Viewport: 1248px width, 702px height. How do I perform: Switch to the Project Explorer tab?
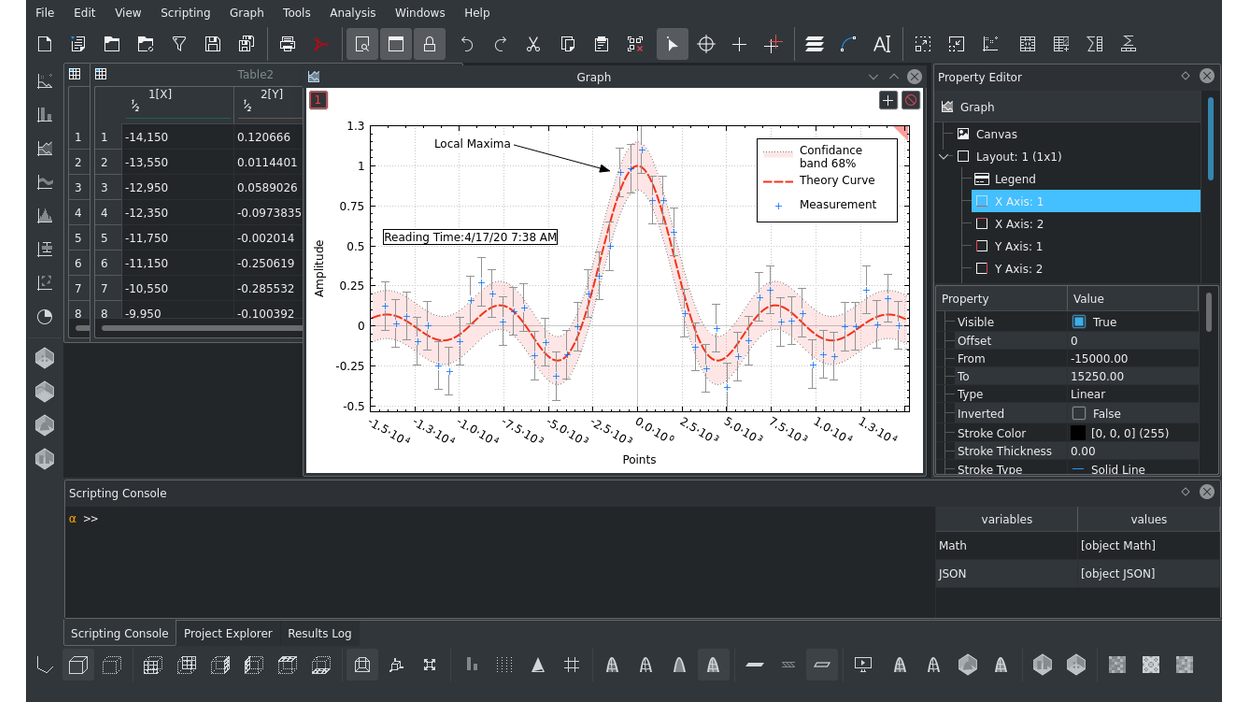click(x=228, y=633)
